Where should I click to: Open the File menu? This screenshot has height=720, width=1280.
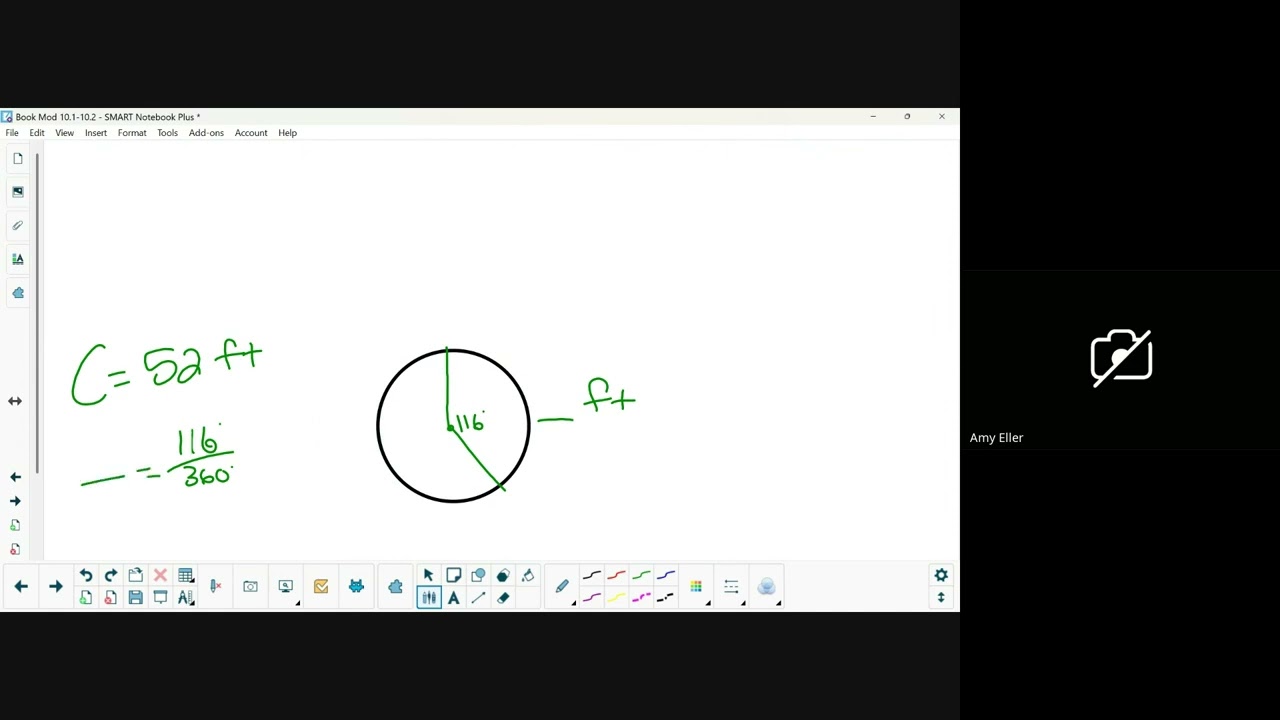point(12,133)
